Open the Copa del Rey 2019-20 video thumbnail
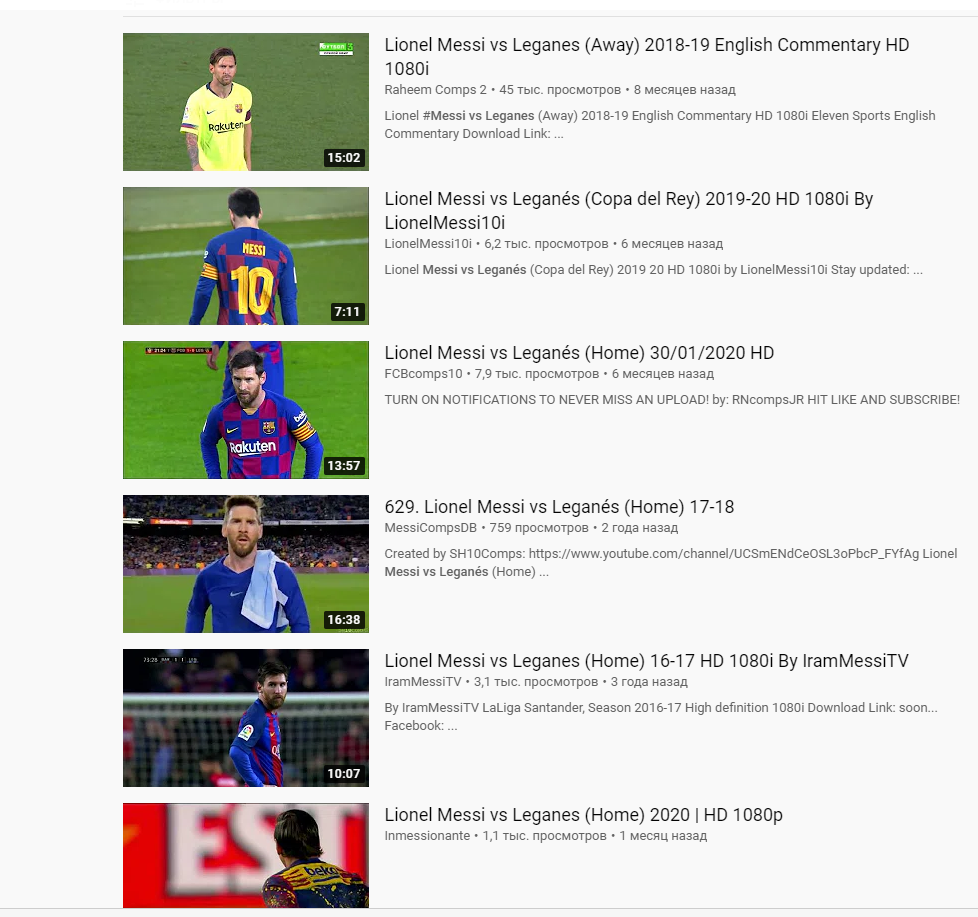 coord(246,256)
